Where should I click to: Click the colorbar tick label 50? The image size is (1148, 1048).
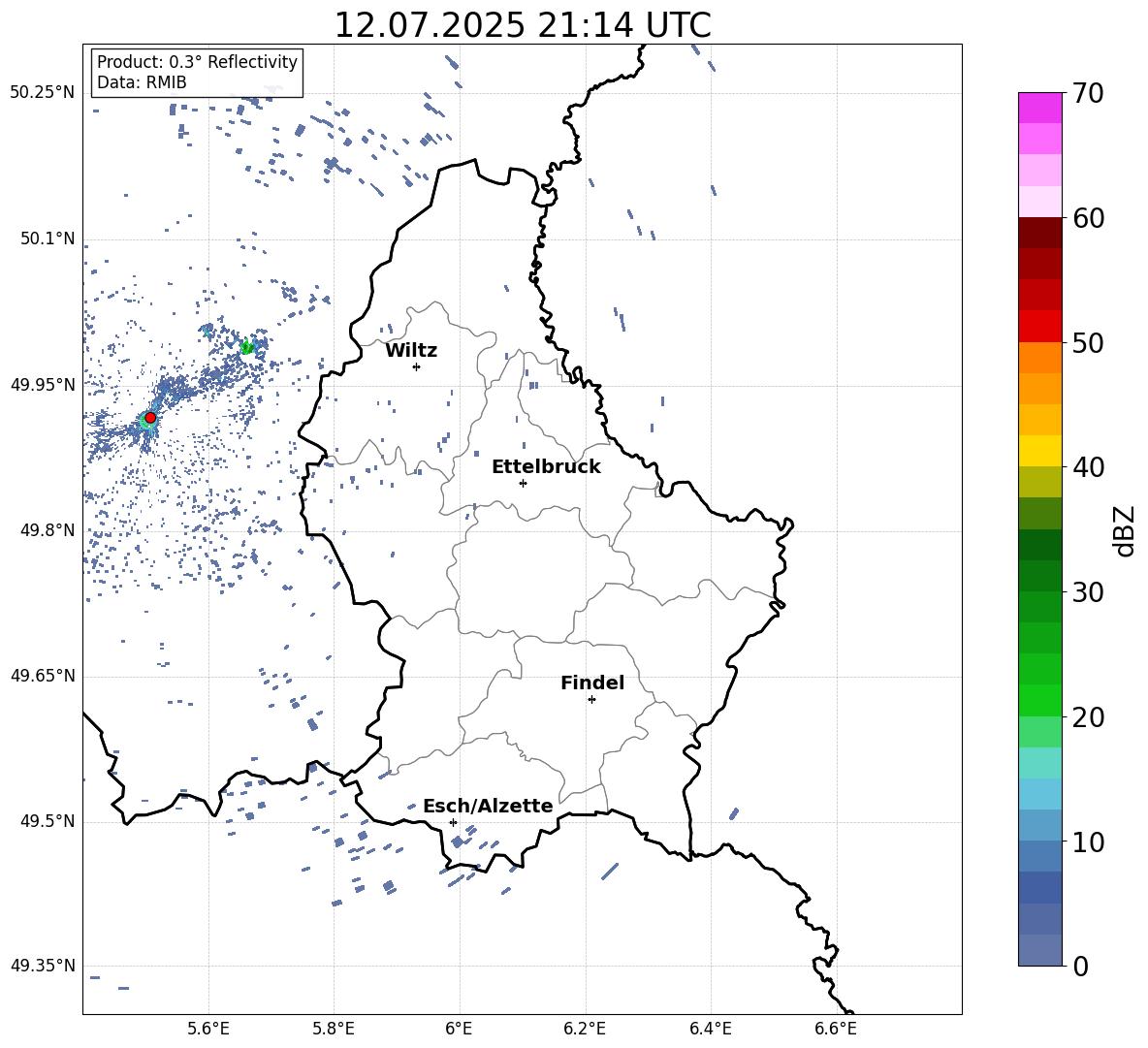click(1088, 342)
